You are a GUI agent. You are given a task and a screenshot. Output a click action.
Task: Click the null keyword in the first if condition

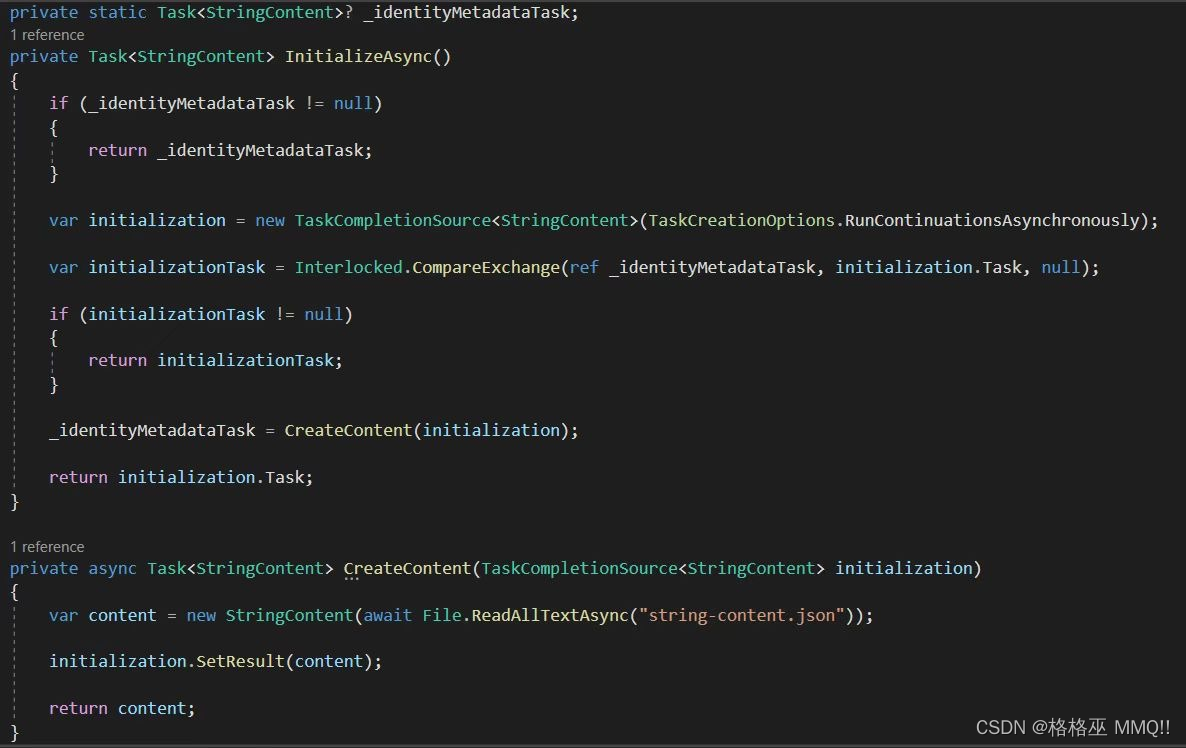pos(352,102)
